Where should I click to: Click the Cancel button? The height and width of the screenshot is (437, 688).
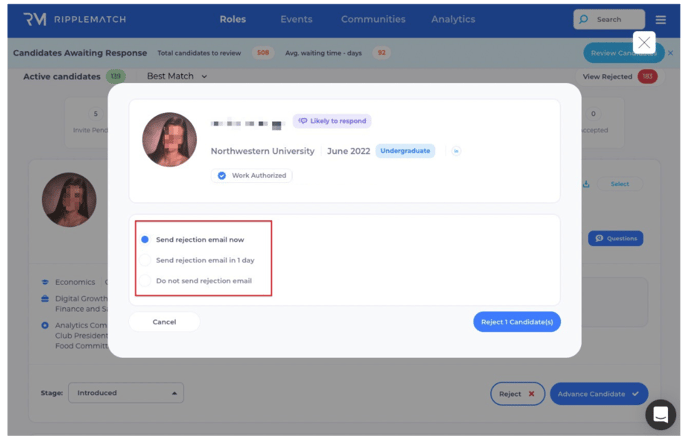[164, 322]
